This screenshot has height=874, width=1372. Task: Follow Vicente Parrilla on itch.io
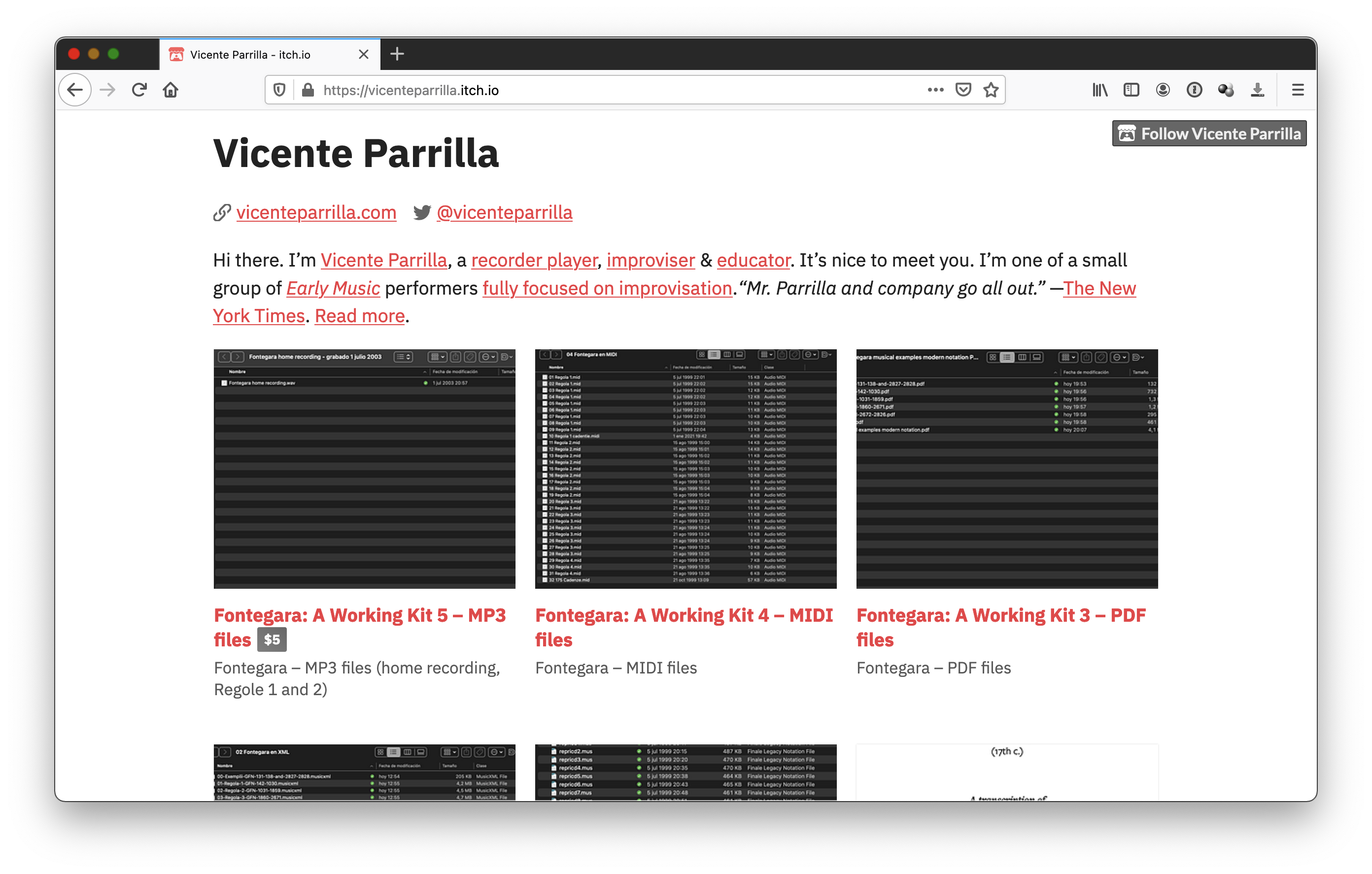tap(1209, 134)
